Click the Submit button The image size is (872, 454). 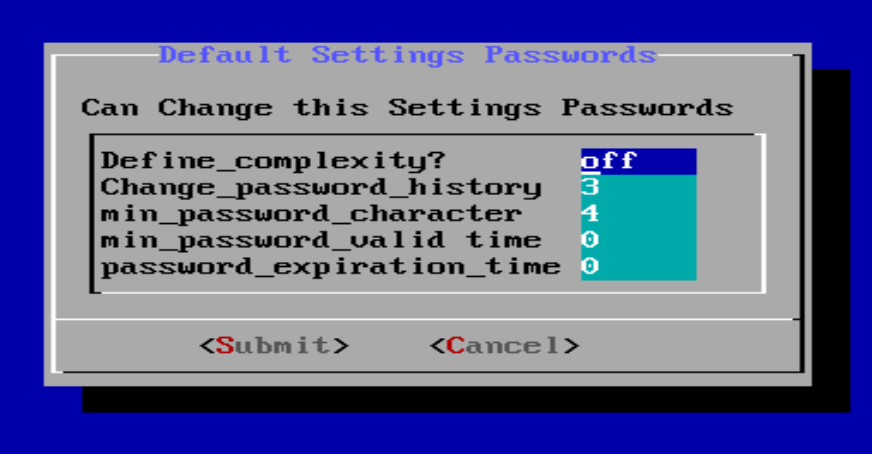click(274, 346)
